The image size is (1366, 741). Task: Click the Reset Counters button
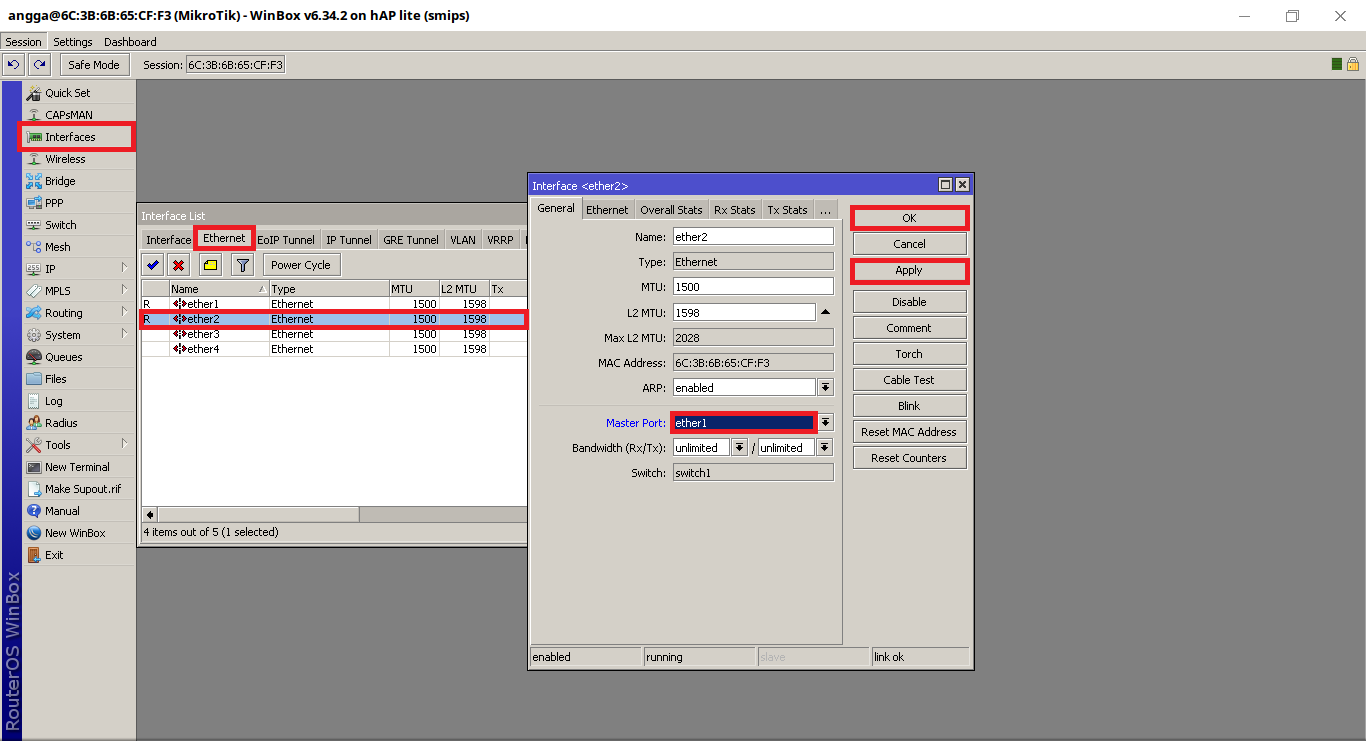click(x=909, y=458)
